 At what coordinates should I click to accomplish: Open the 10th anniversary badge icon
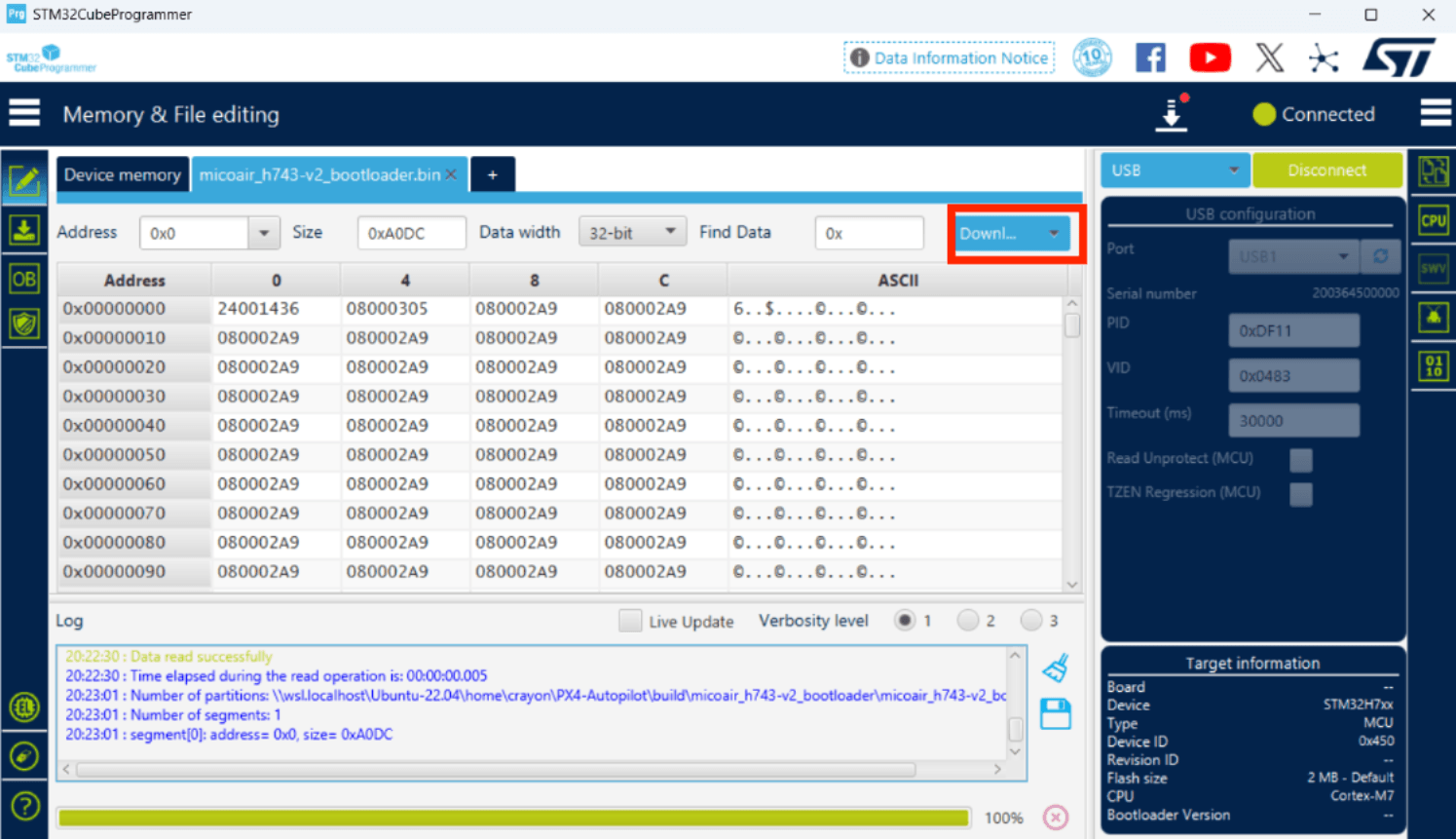(1092, 57)
